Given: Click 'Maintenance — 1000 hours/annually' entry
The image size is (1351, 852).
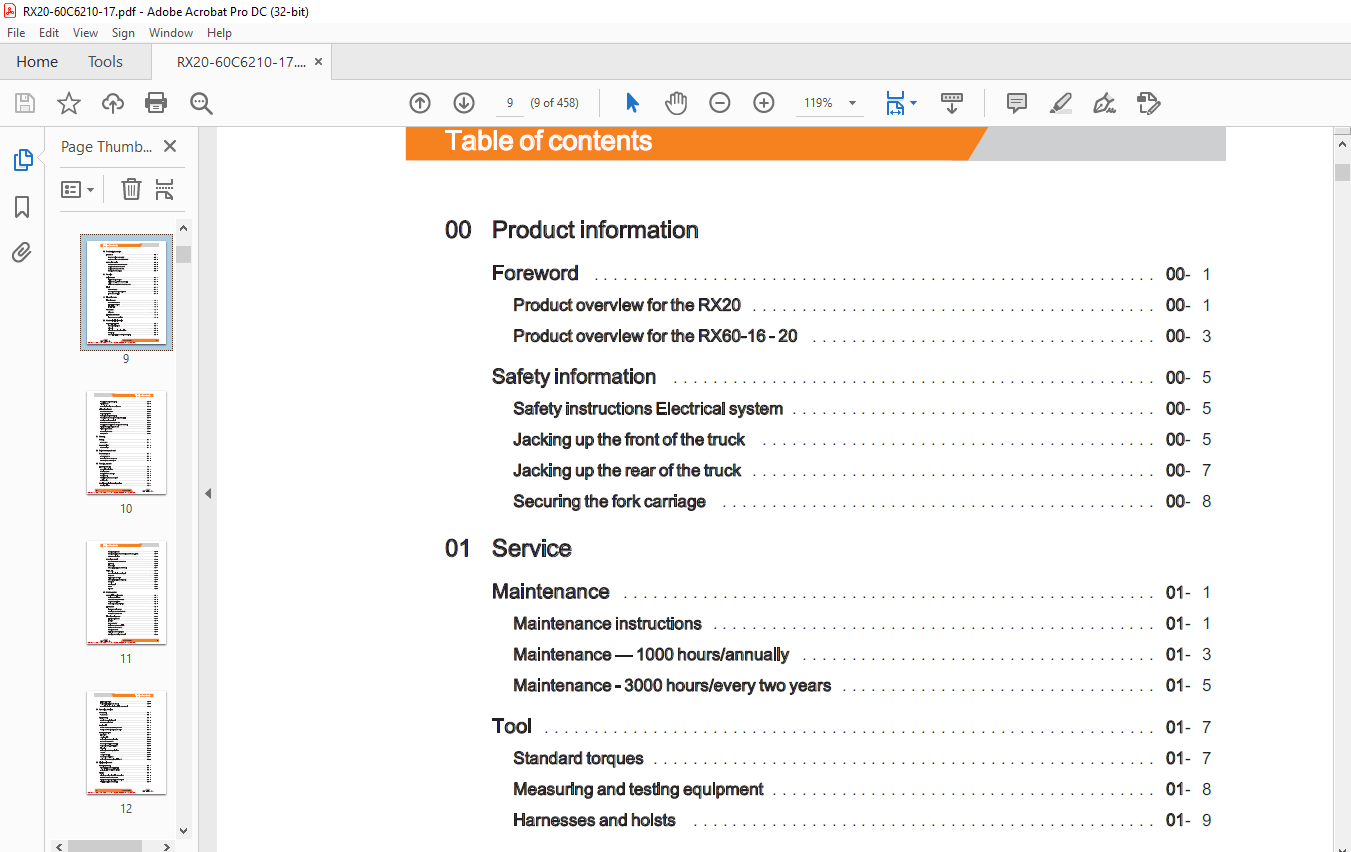Looking at the screenshot, I should click(651, 654).
